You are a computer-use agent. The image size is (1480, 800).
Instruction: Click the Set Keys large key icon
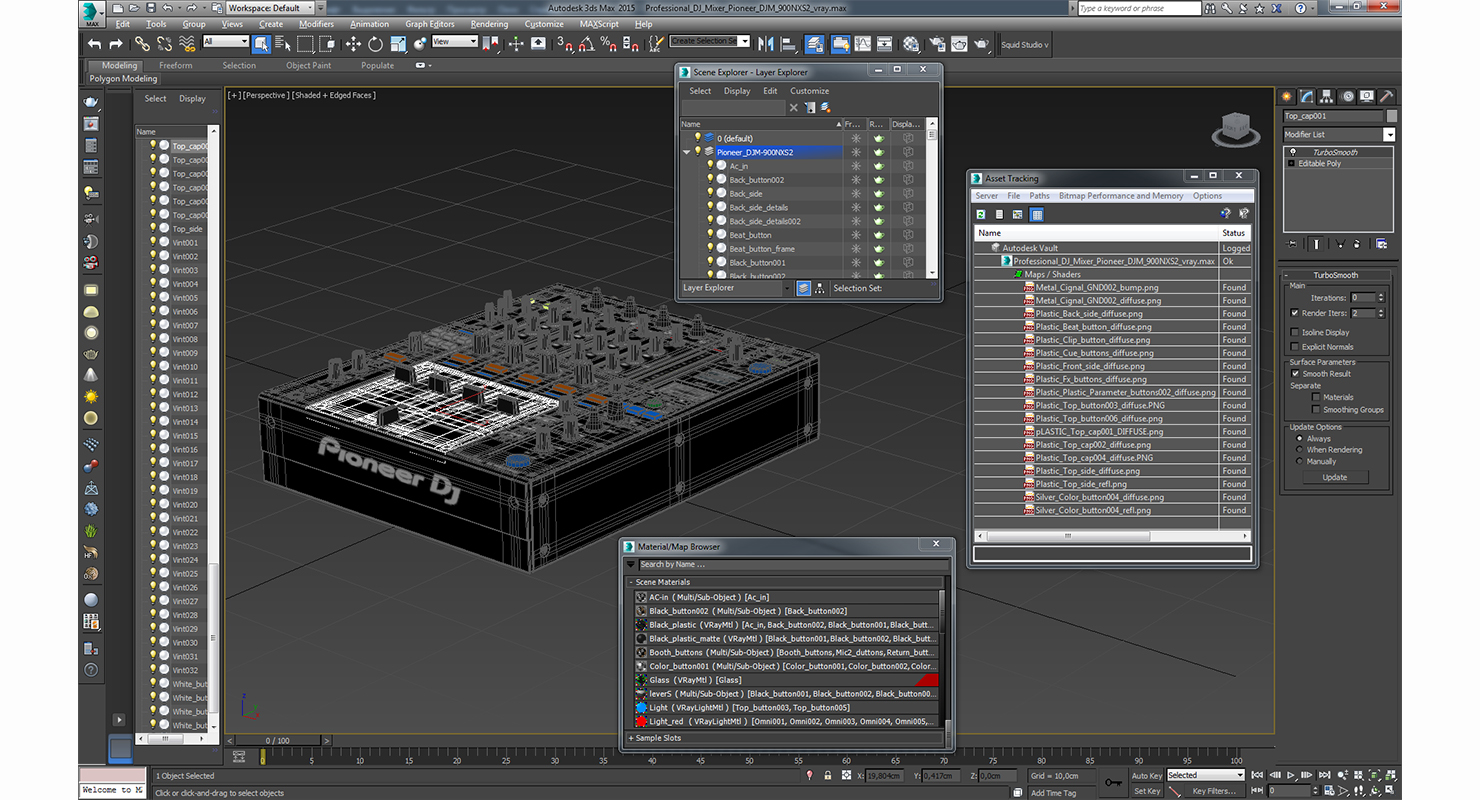tap(1113, 782)
